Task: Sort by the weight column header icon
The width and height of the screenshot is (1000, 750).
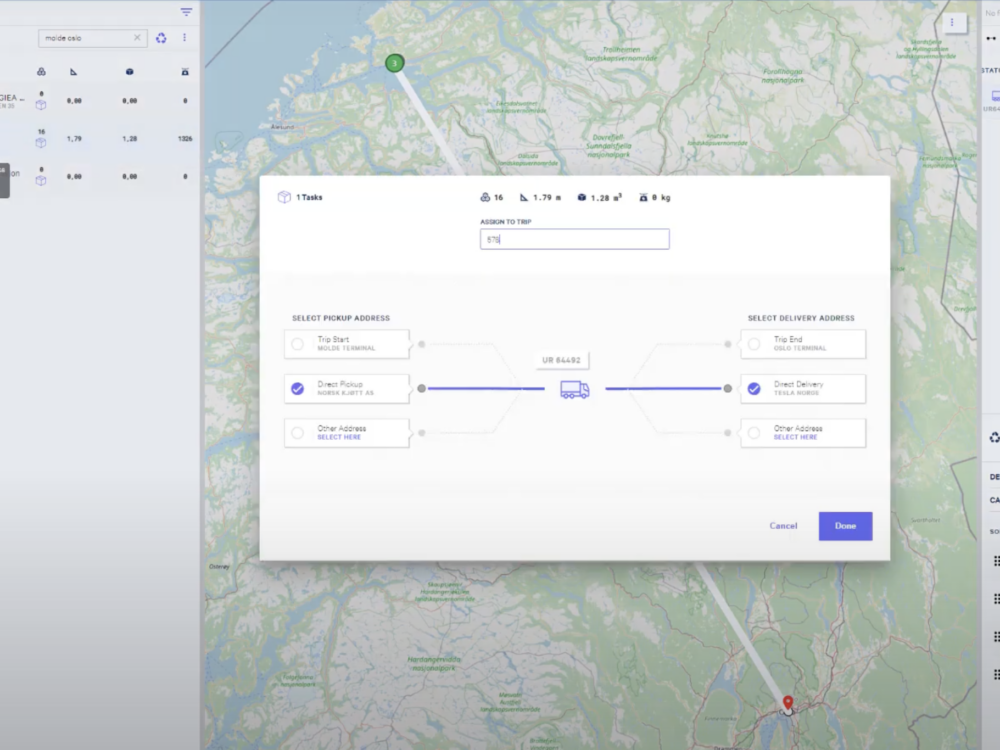Action: pos(185,72)
